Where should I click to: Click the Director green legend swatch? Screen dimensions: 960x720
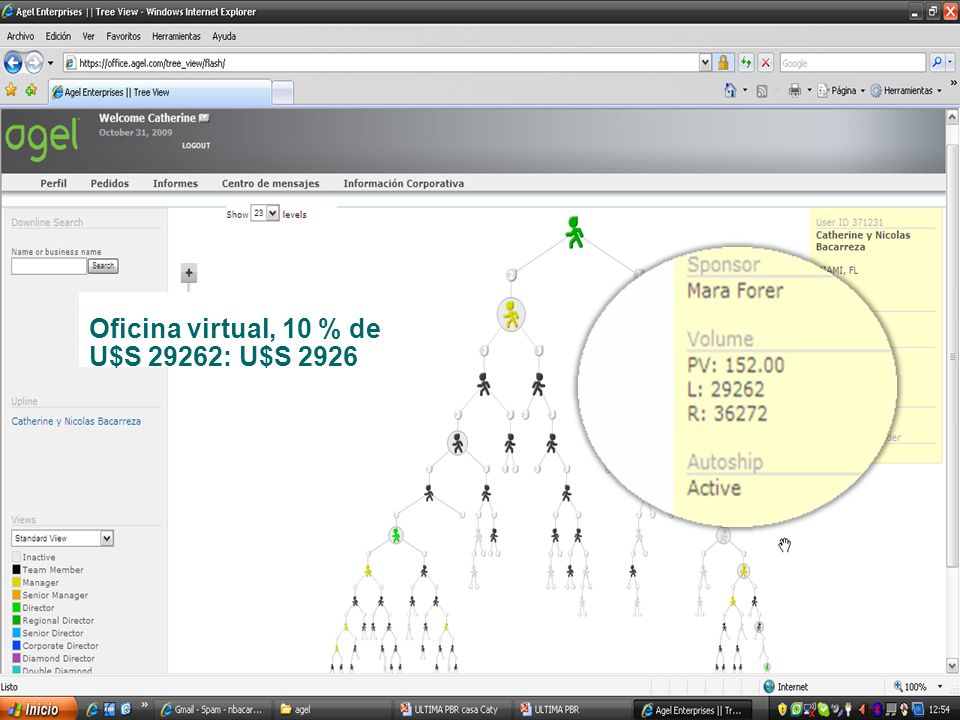tap(17, 607)
